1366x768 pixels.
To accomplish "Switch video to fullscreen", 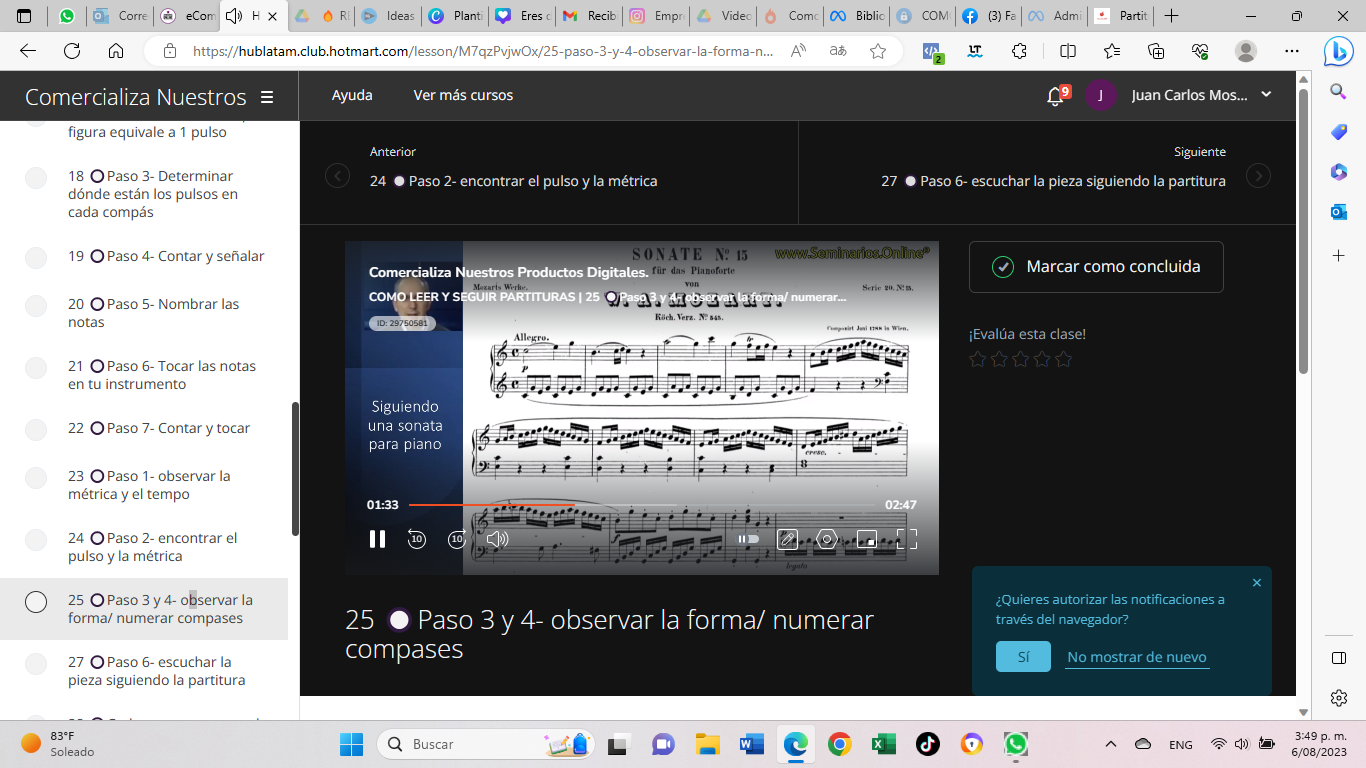I will coord(907,539).
